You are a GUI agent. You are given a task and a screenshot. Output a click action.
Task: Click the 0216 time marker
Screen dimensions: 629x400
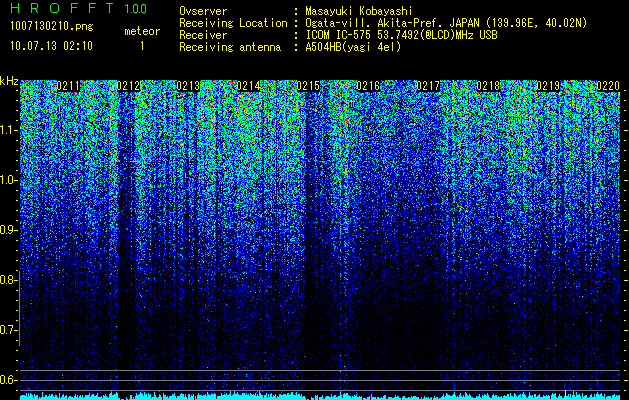368,86
